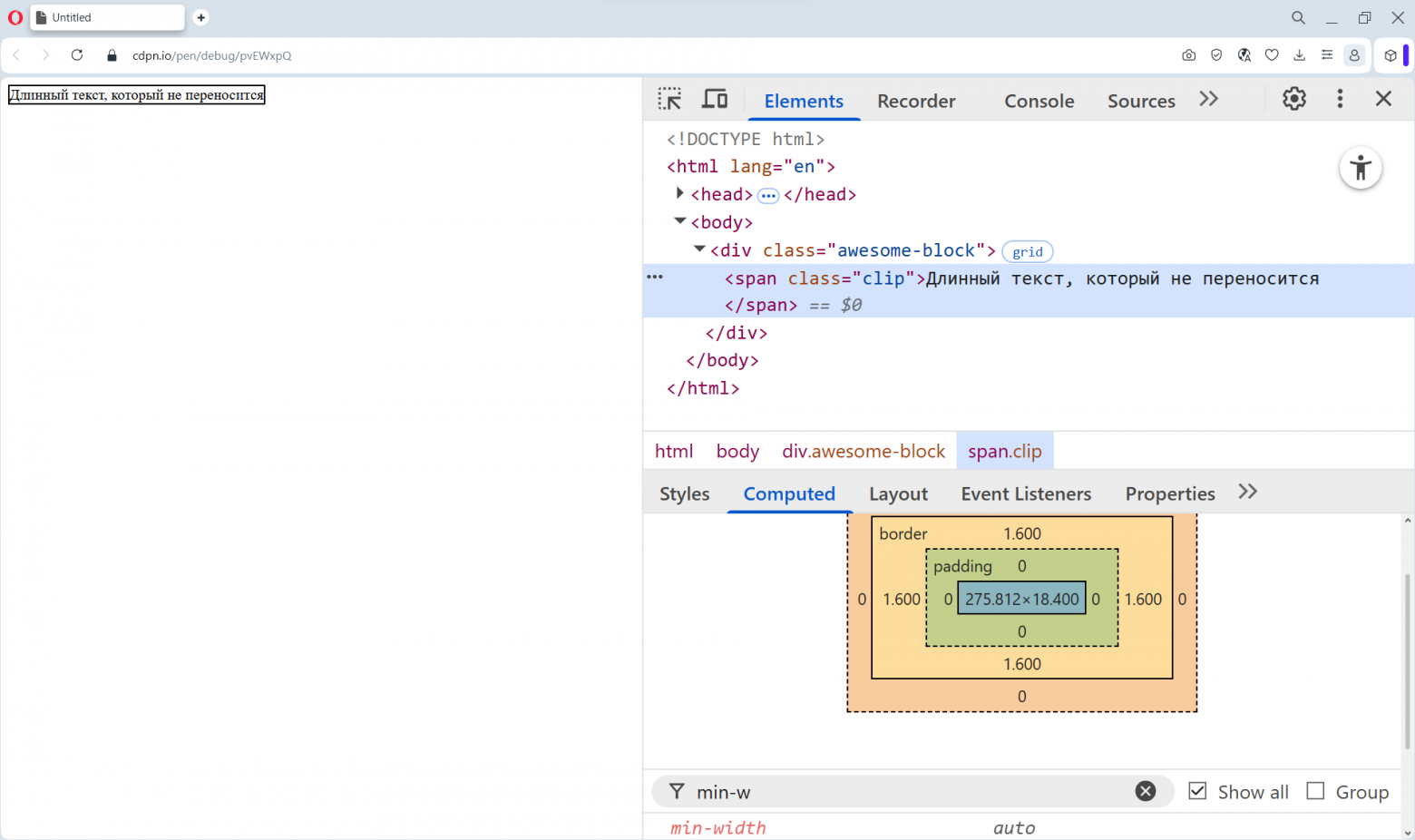Switch to the Console tab
The height and width of the screenshot is (840, 1415).
pyautogui.click(x=1038, y=101)
